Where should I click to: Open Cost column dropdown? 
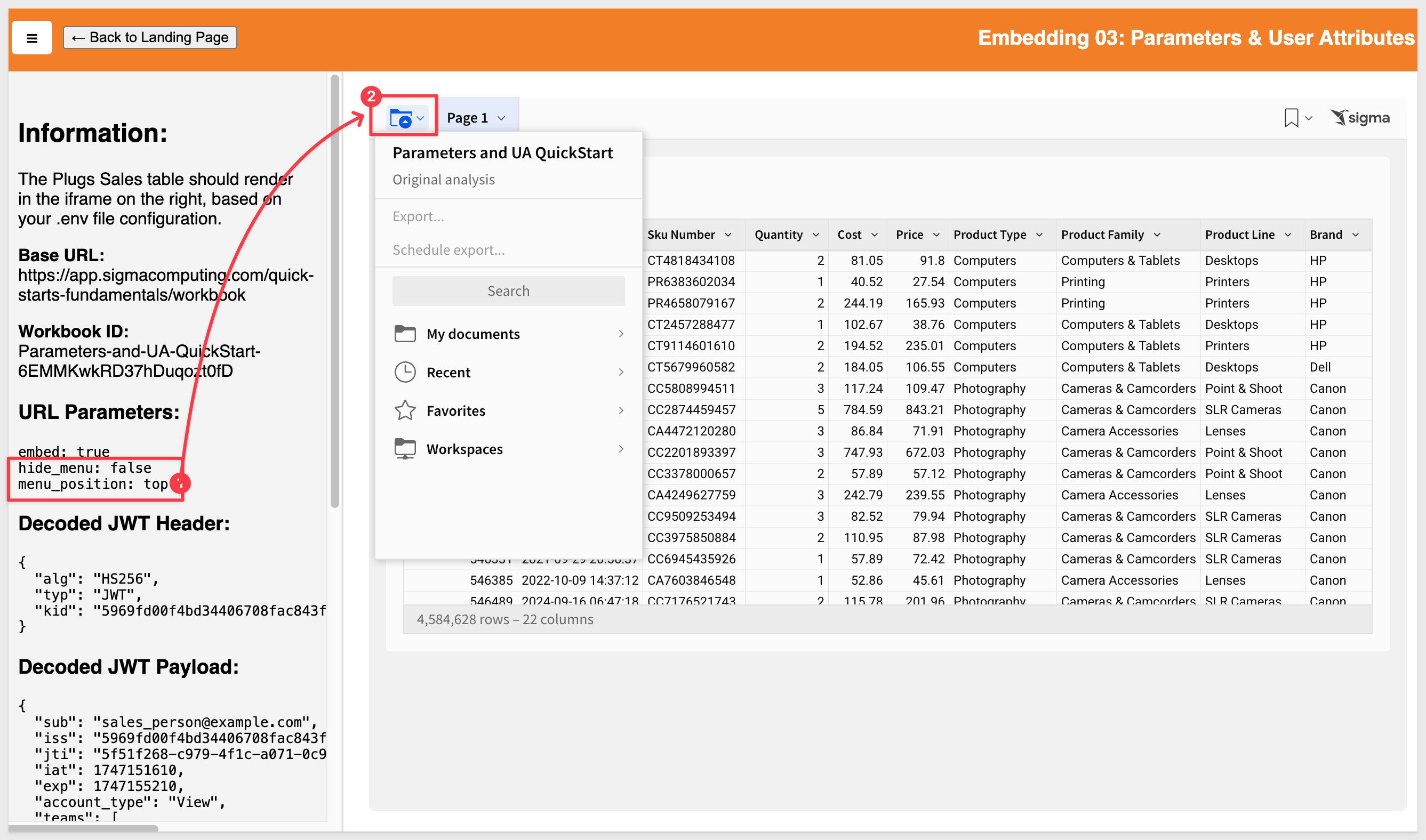[875, 235]
